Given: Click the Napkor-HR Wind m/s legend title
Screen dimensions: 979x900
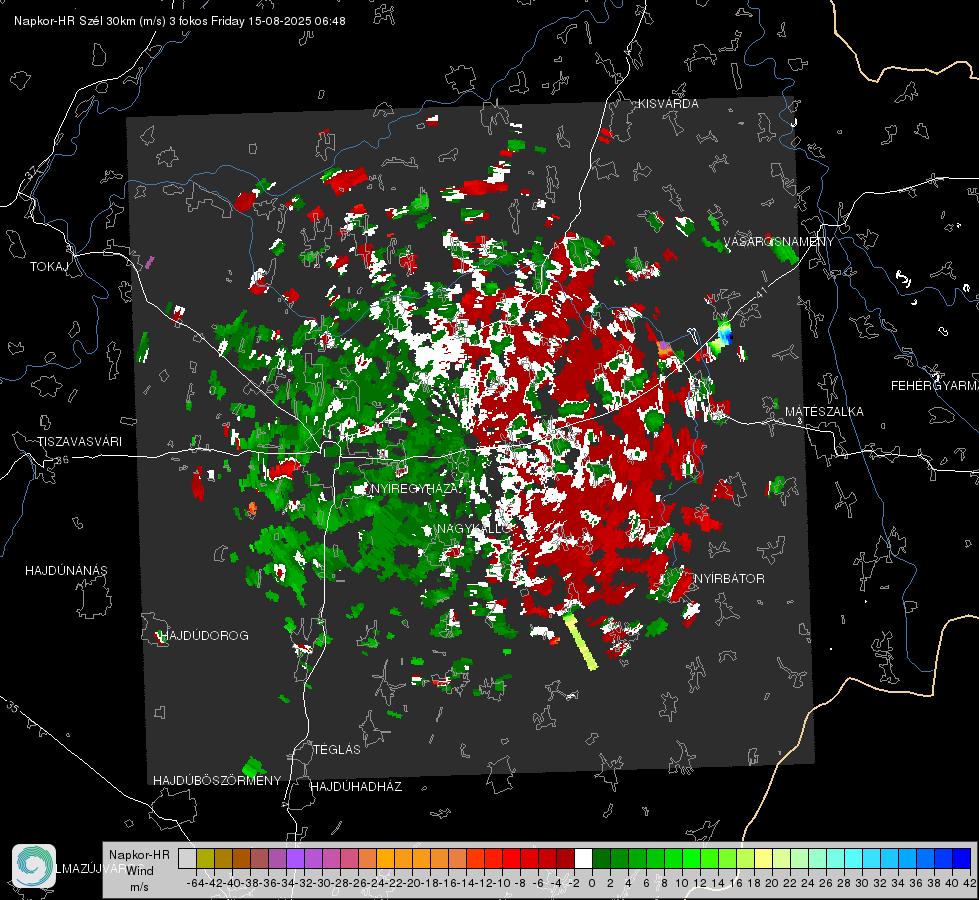Looking at the screenshot, I should (x=139, y=871).
